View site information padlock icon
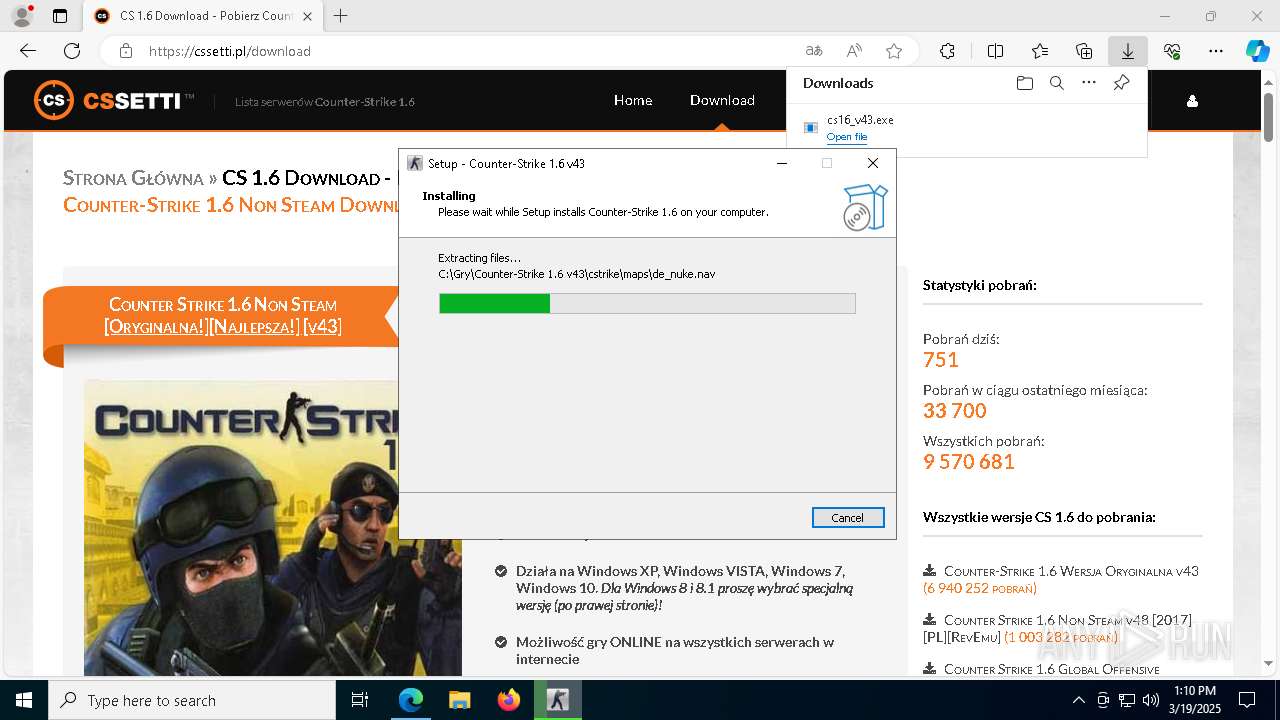This screenshot has width=1280, height=720. (x=126, y=51)
